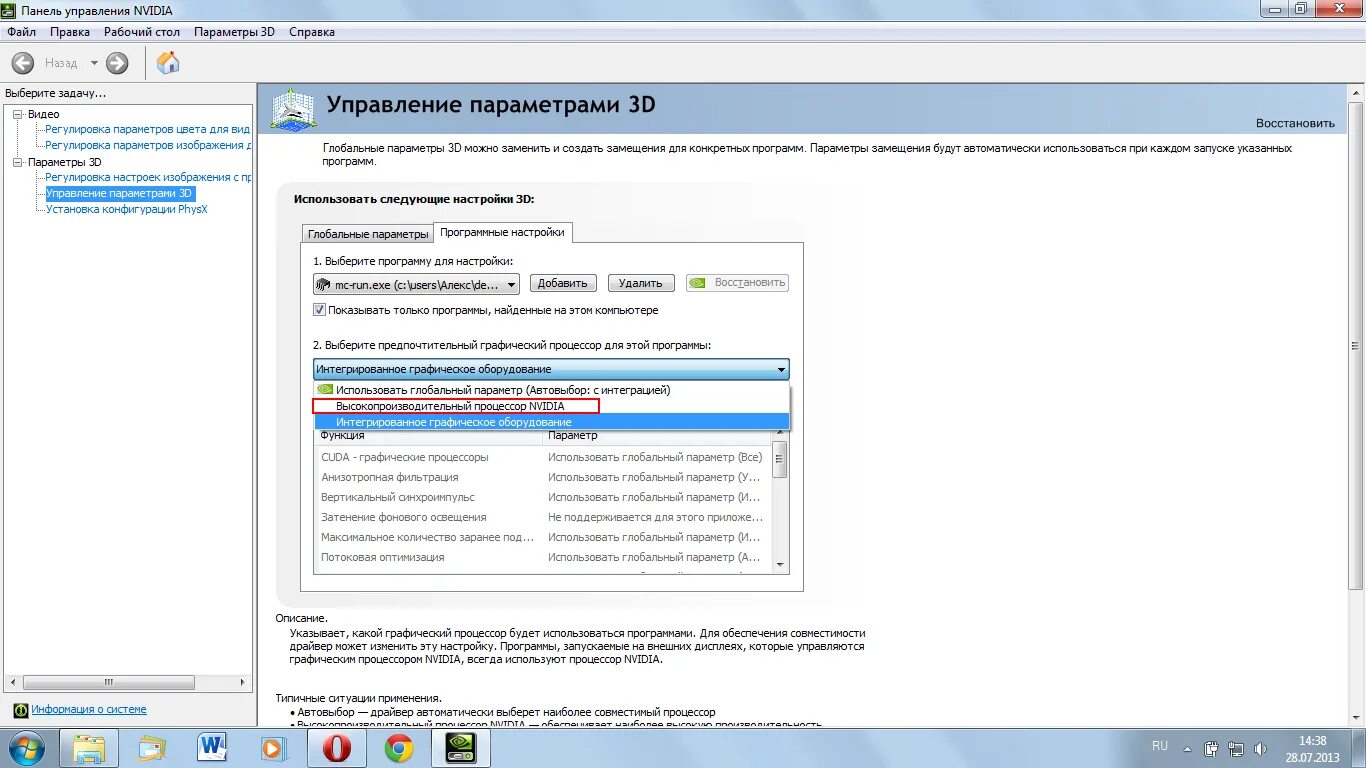Select CUDA - графические процессоры row

pos(544,457)
